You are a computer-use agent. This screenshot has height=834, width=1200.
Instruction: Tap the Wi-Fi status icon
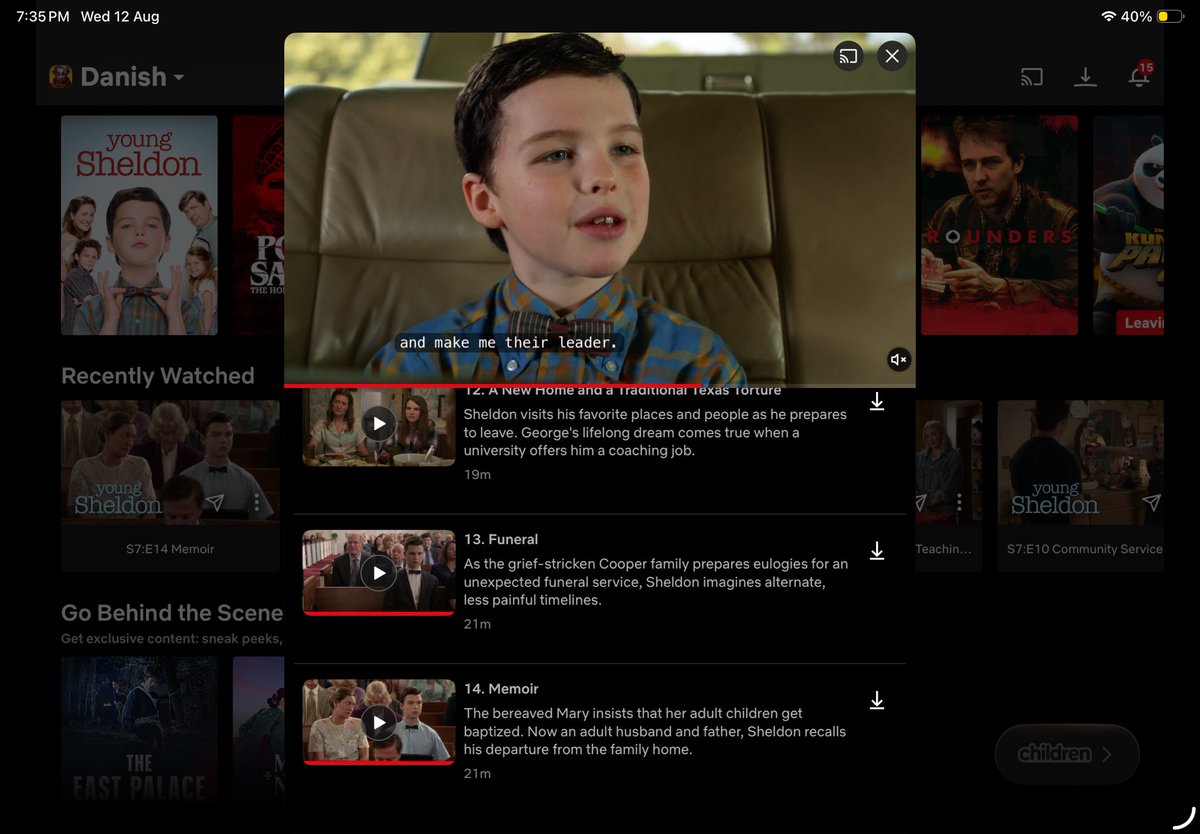click(1108, 17)
